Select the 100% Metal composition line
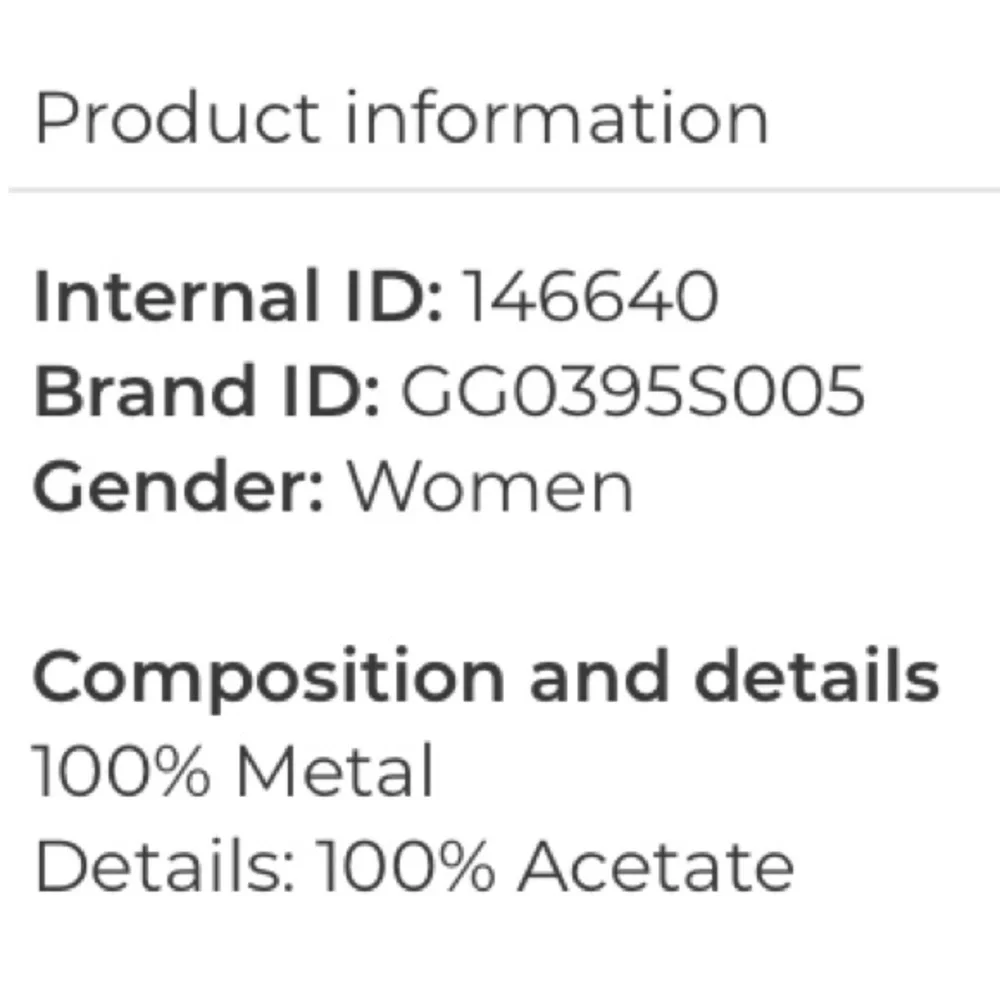Image resolution: width=1000 pixels, height=1000 pixels. (233, 770)
